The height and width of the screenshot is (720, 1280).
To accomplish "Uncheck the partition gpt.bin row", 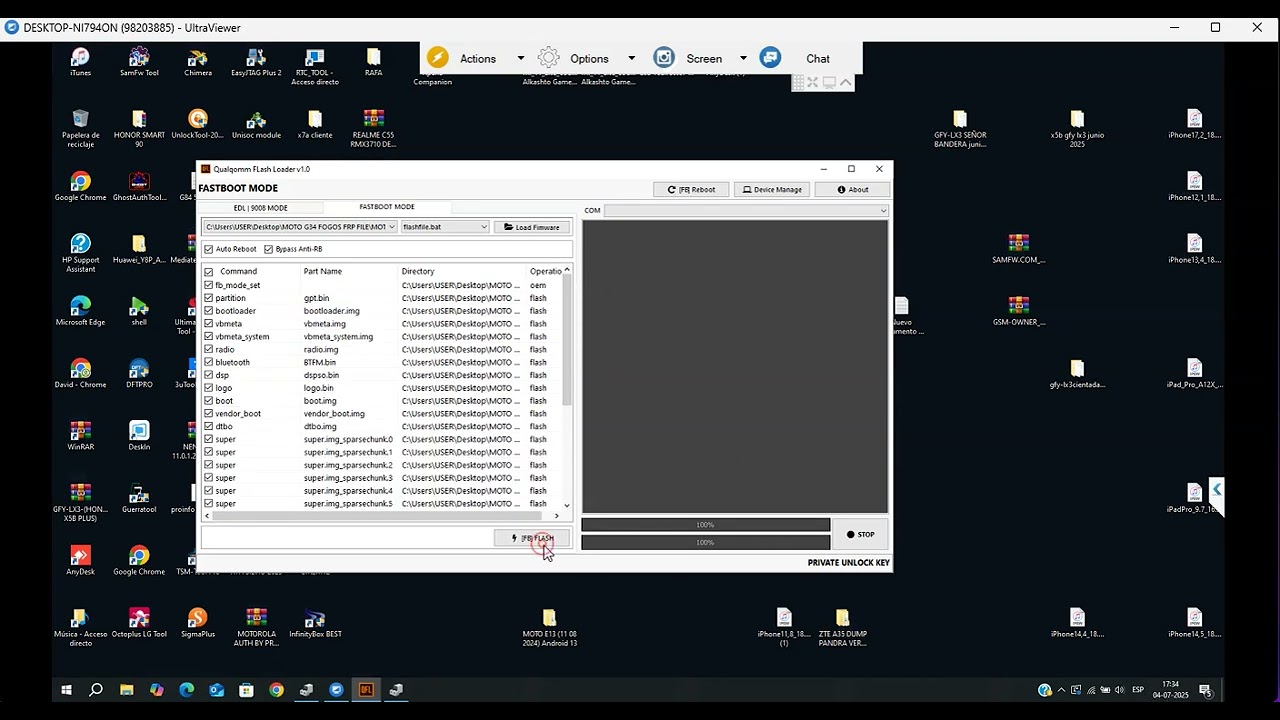I will click(x=209, y=298).
